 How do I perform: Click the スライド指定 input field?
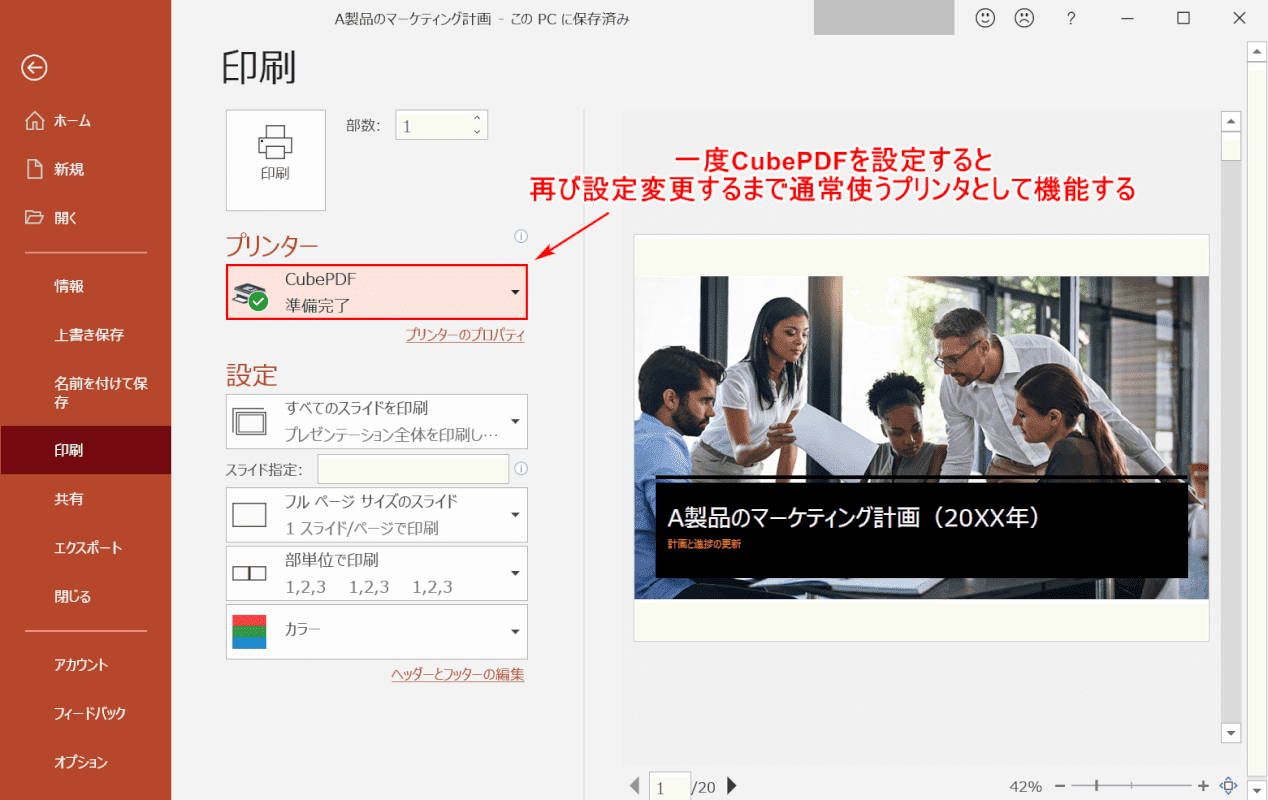pos(413,469)
